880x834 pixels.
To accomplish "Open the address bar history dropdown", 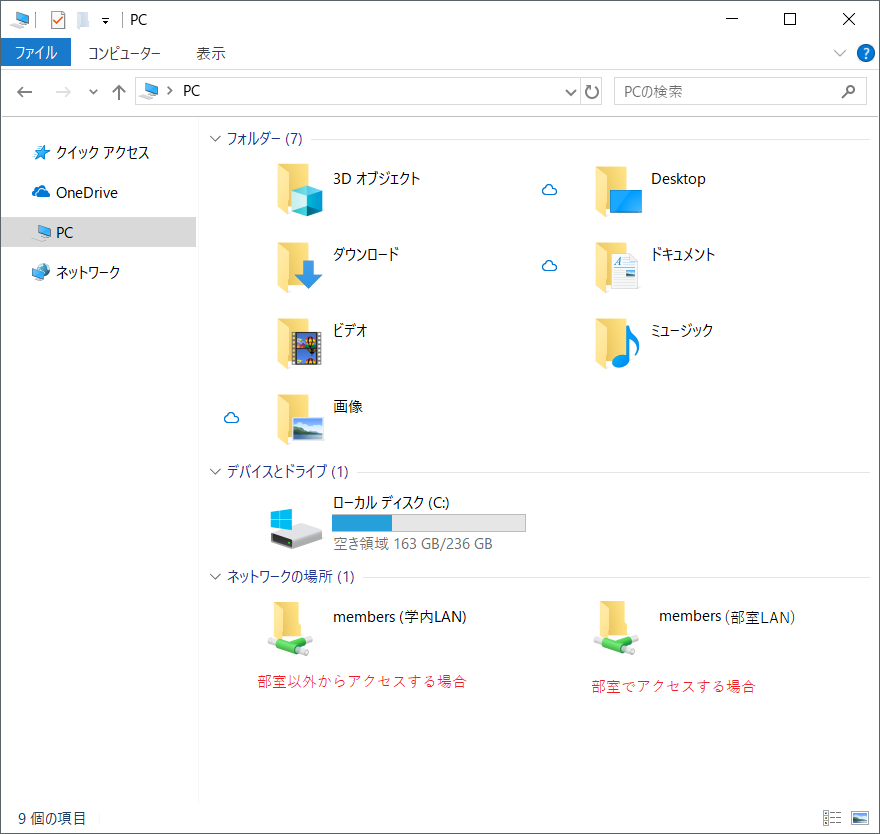I will (x=571, y=92).
